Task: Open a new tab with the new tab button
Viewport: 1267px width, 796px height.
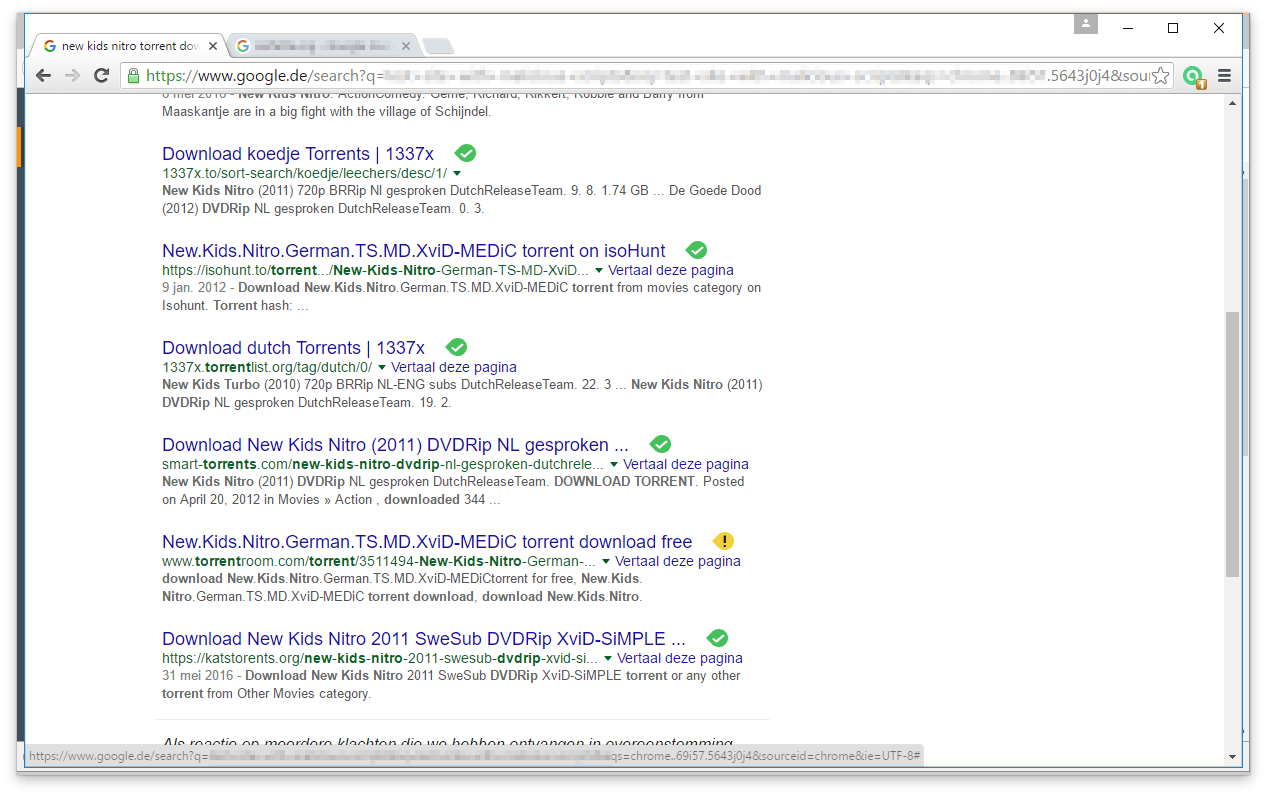Action: click(x=437, y=46)
